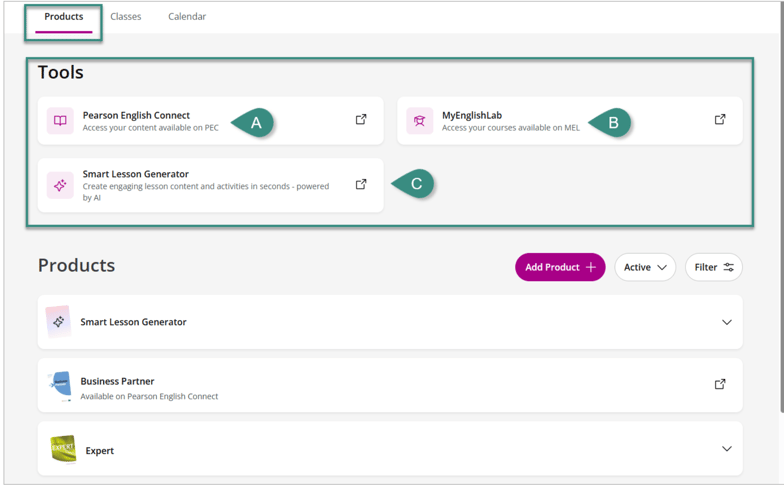Image resolution: width=784 pixels, height=487 pixels.
Task: Open Pearson English Connect external link icon
Action: (361, 120)
